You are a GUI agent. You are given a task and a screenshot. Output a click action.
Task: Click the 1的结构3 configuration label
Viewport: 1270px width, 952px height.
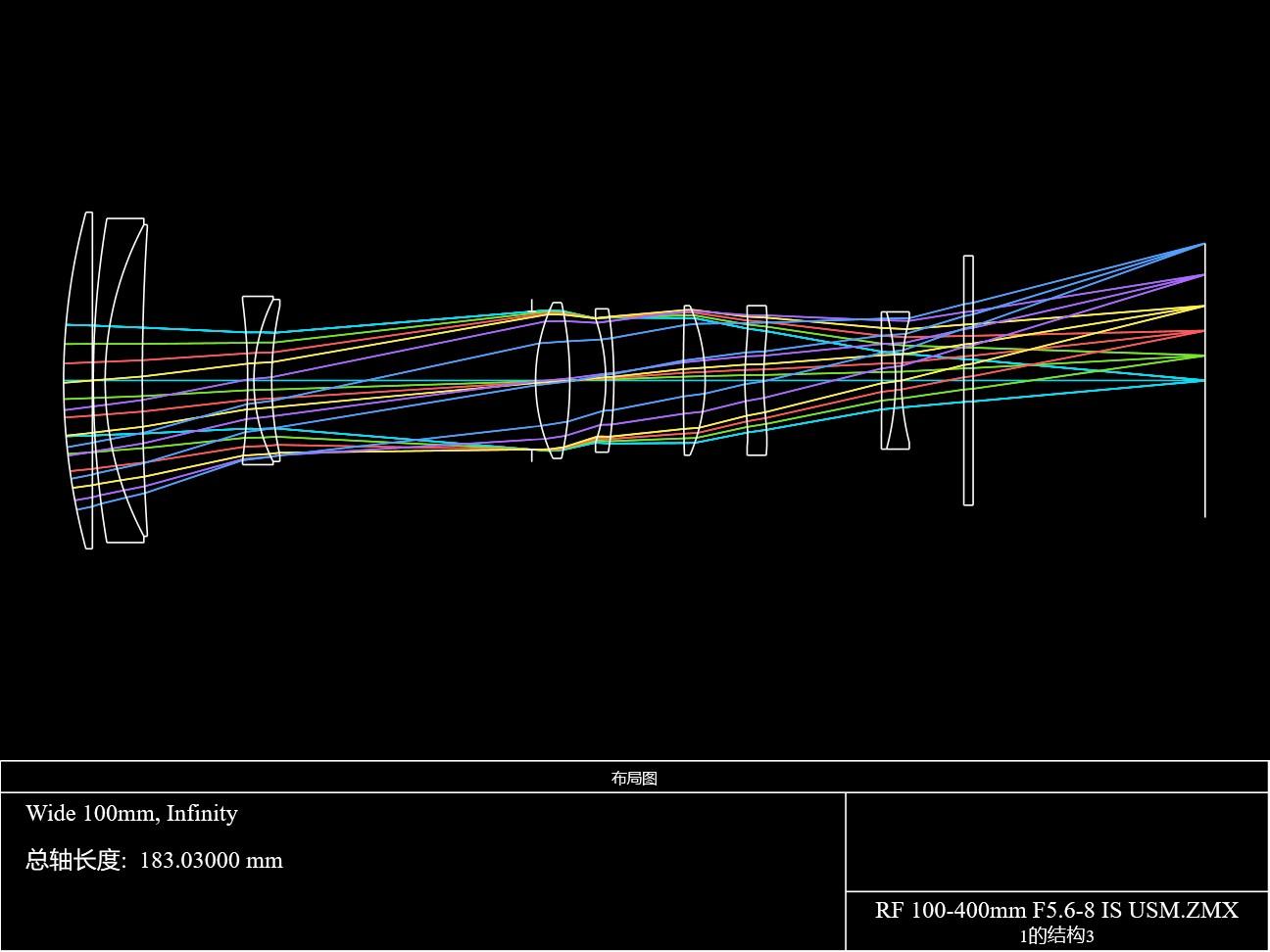tap(1056, 935)
